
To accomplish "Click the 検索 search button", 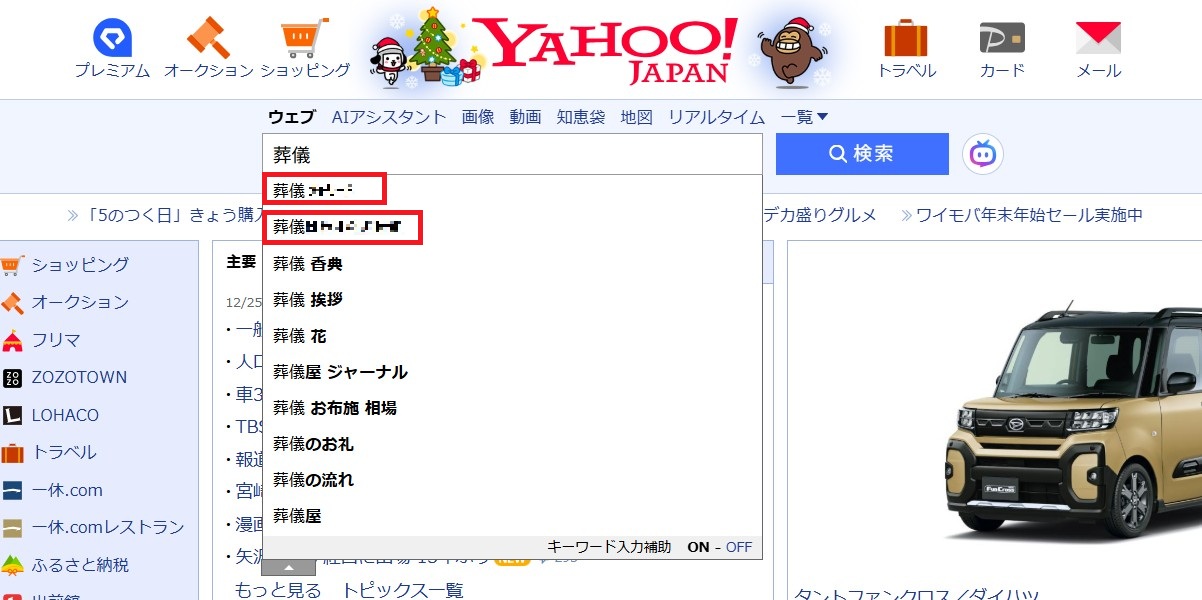I will [x=861, y=153].
